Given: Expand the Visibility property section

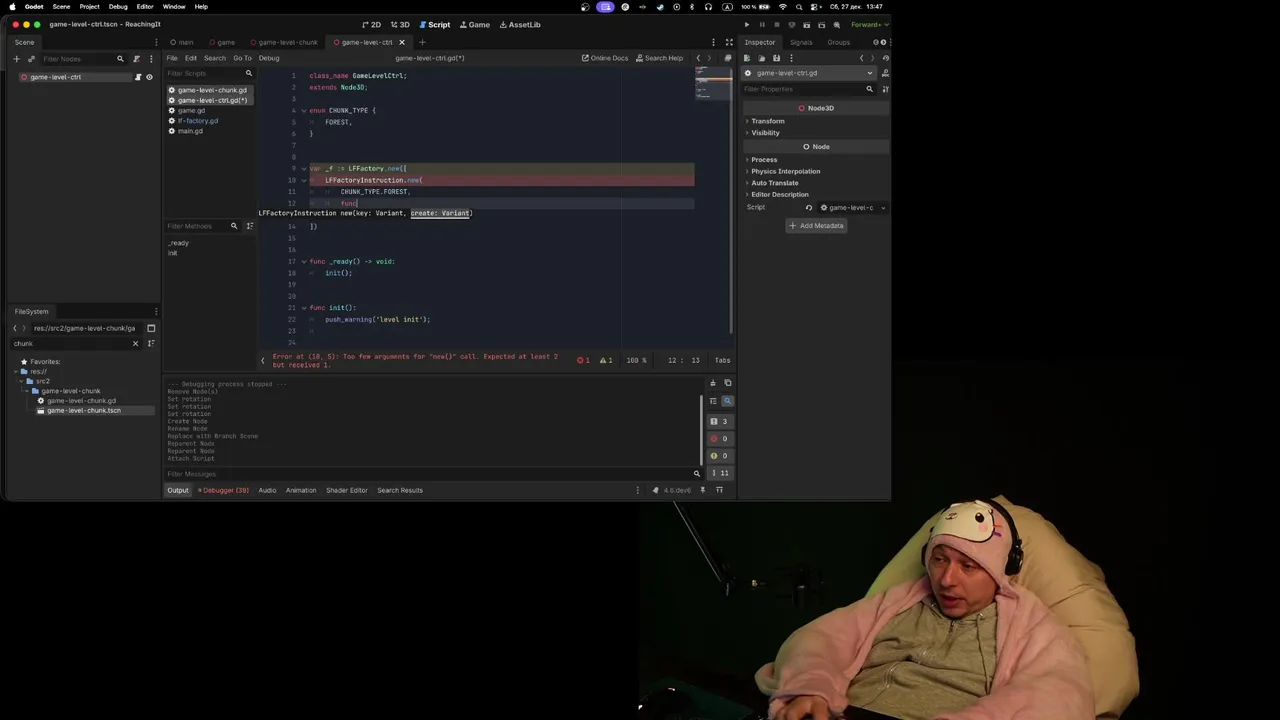Looking at the screenshot, I should [x=765, y=133].
